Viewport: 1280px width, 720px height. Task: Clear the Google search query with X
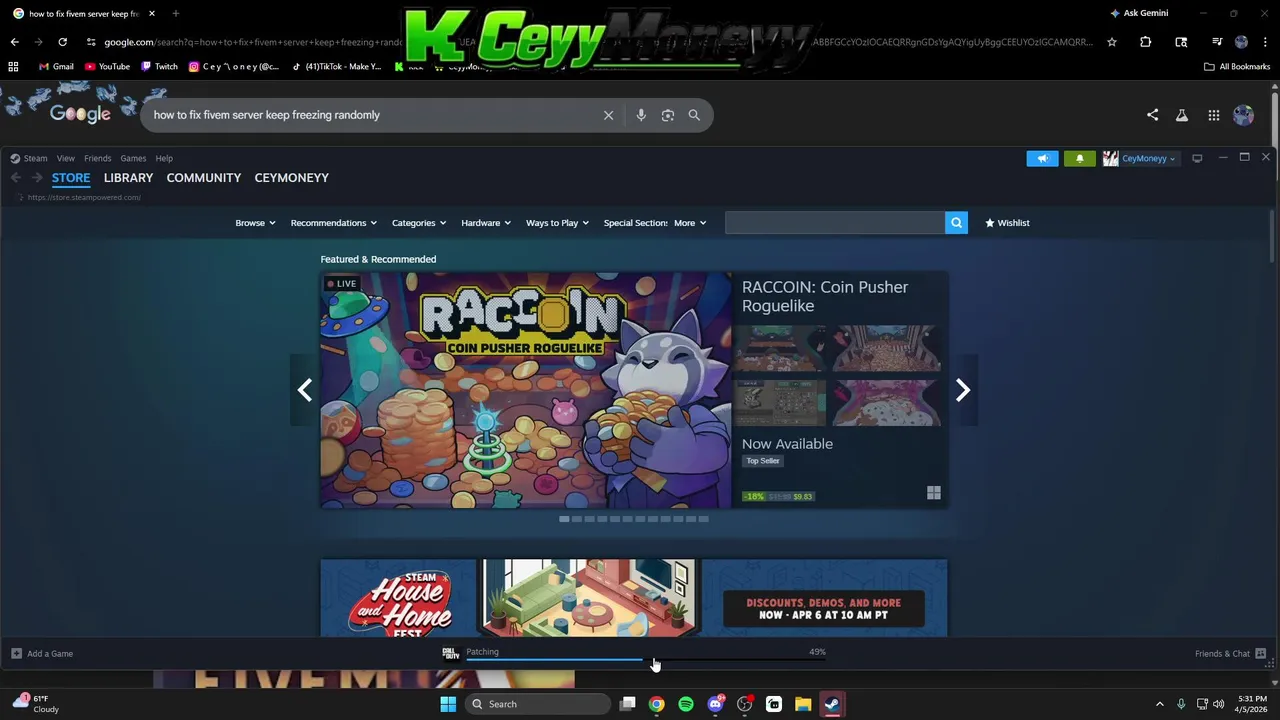(608, 115)
